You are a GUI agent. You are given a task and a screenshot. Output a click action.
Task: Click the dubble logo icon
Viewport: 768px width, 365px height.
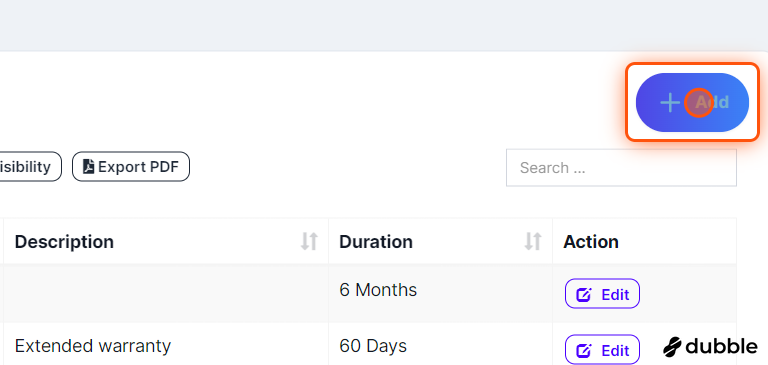[672, 347]
